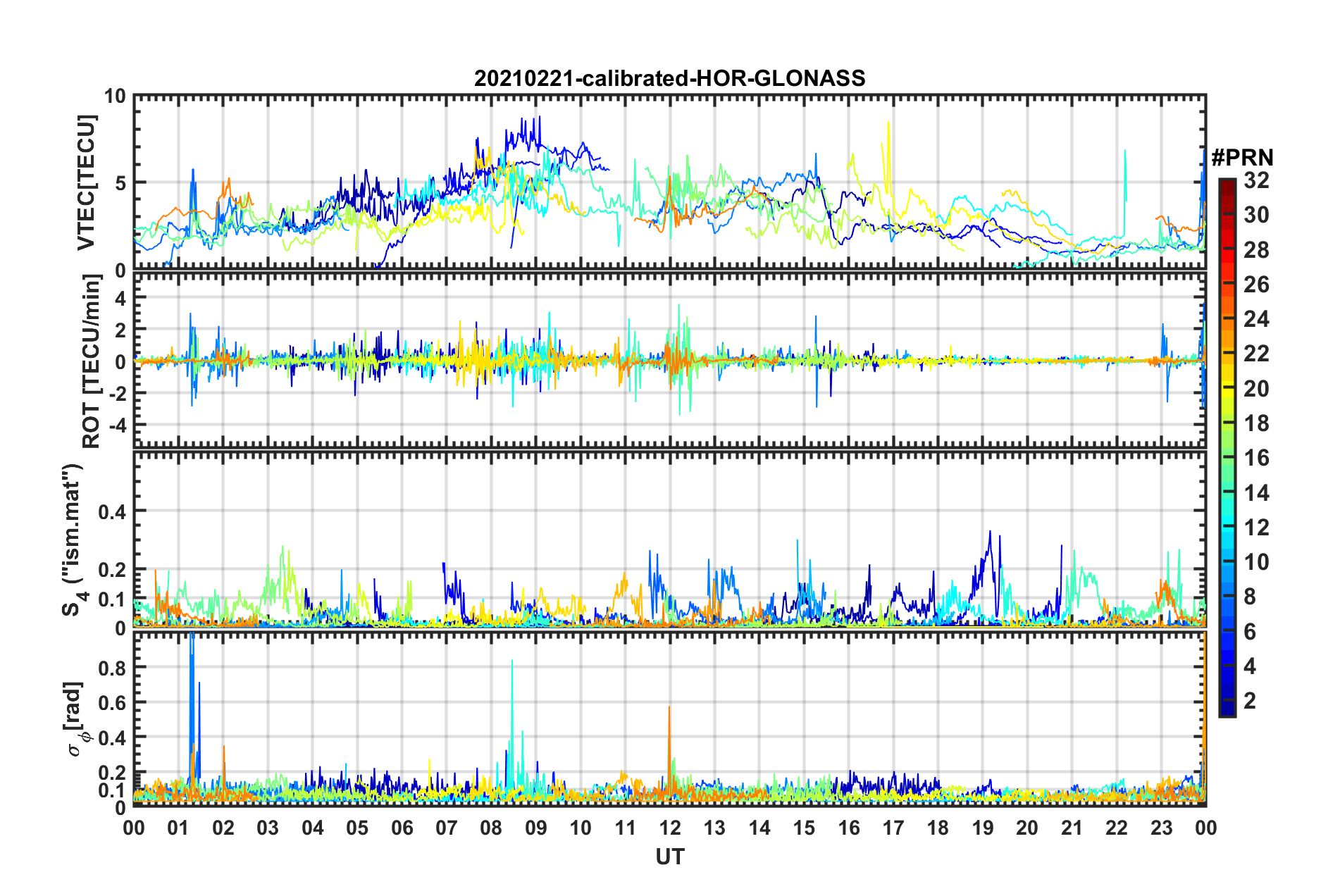Select the colorbar tick label "24"
The height and width of the screenshot is (896, 1340).
[1256, 319]
